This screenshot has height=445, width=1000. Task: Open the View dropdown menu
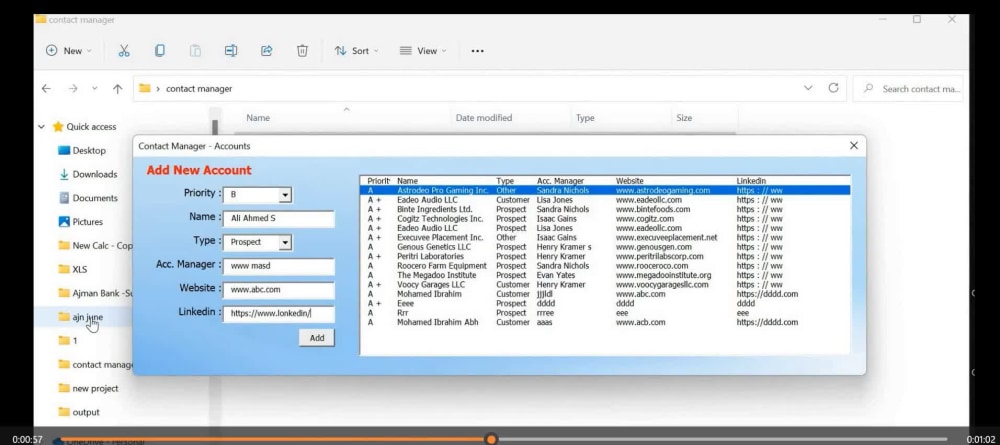coord(422,51)
